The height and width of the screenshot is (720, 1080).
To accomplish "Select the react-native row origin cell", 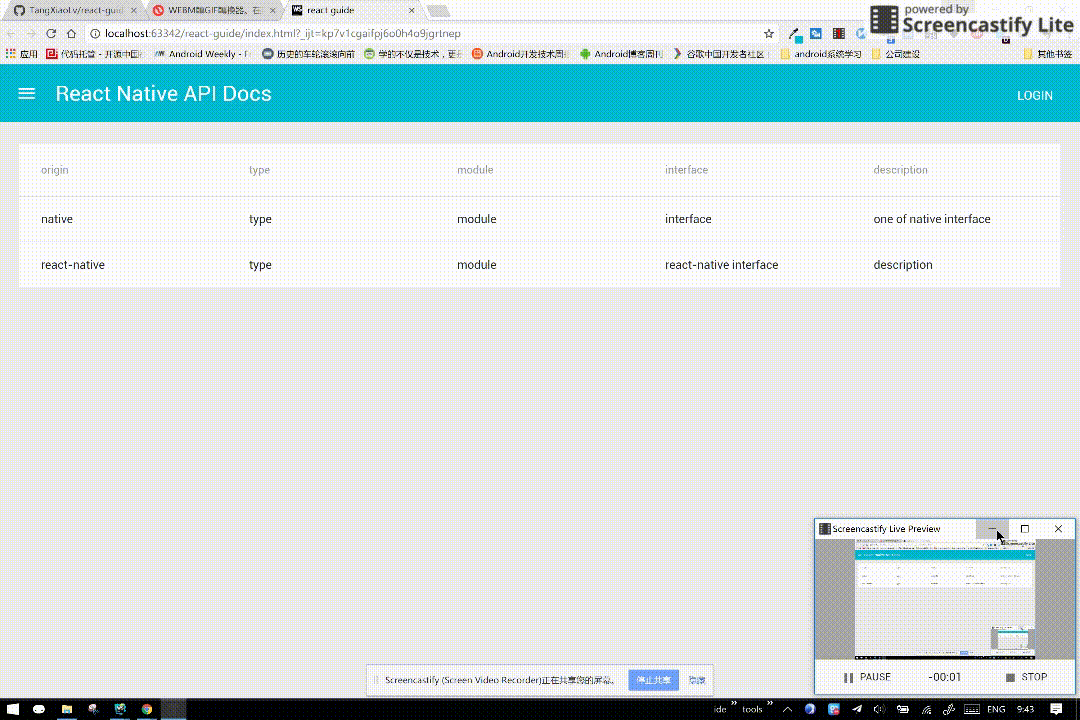I will tap(72, 265).
